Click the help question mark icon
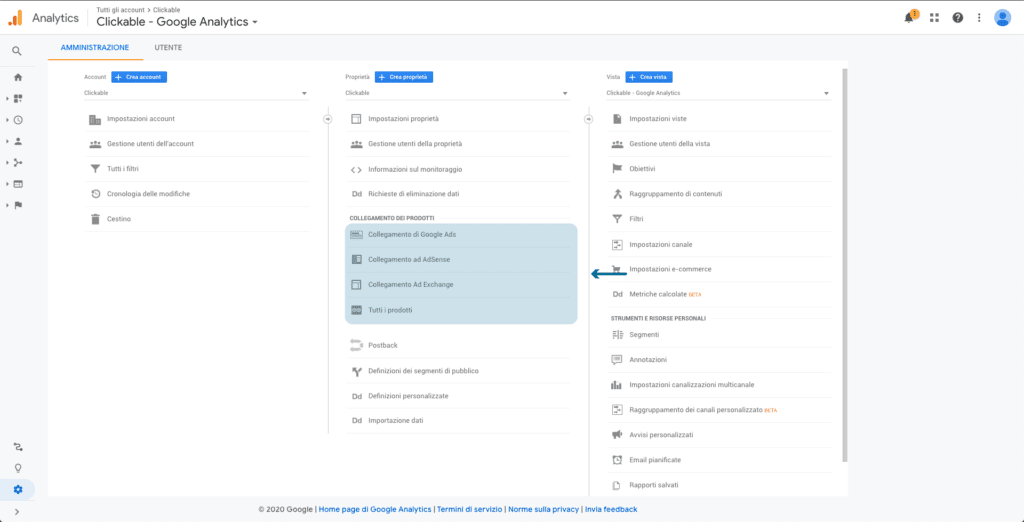Viewport: 1024px width, 522px height. 958,17
